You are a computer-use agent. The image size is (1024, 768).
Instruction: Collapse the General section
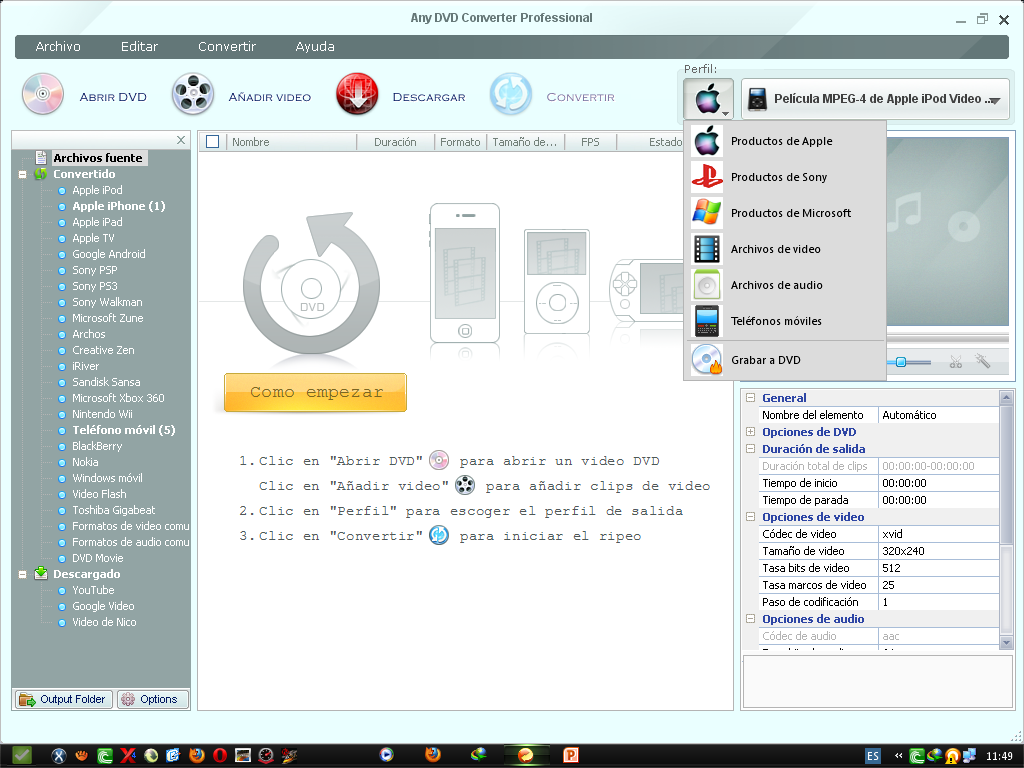(x=750, y=398)
